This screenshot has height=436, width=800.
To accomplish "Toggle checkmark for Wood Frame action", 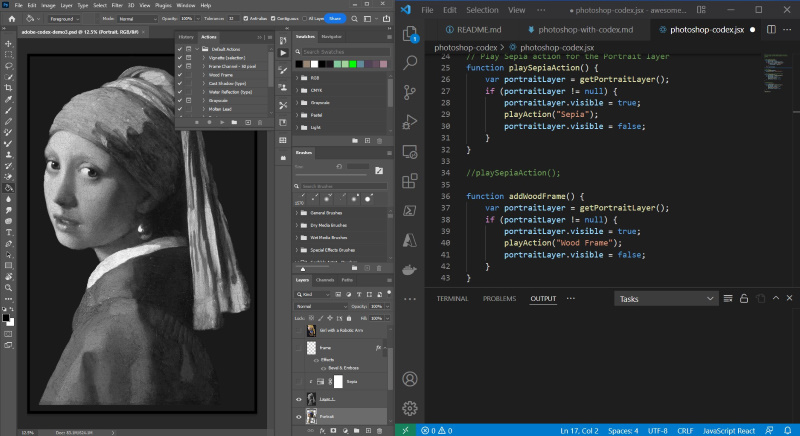I will point(180,75).
